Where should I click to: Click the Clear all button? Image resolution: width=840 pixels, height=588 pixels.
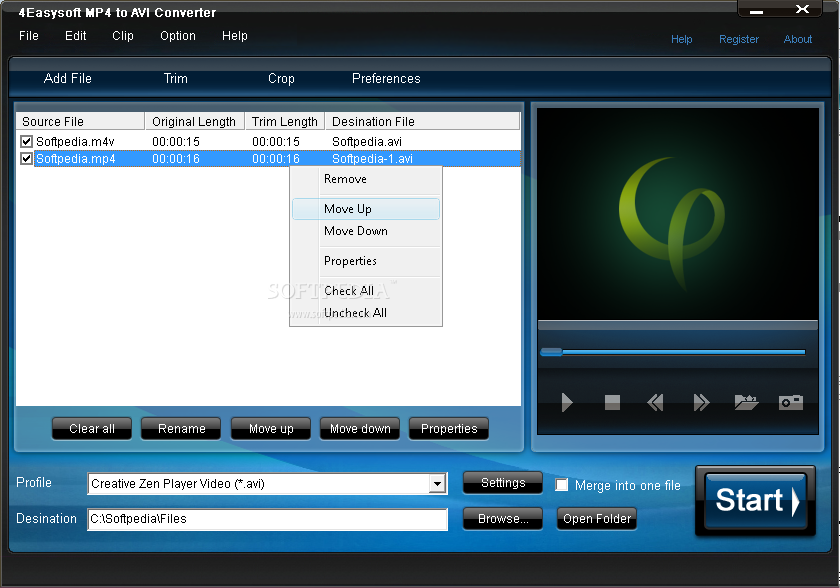(92, 429)
